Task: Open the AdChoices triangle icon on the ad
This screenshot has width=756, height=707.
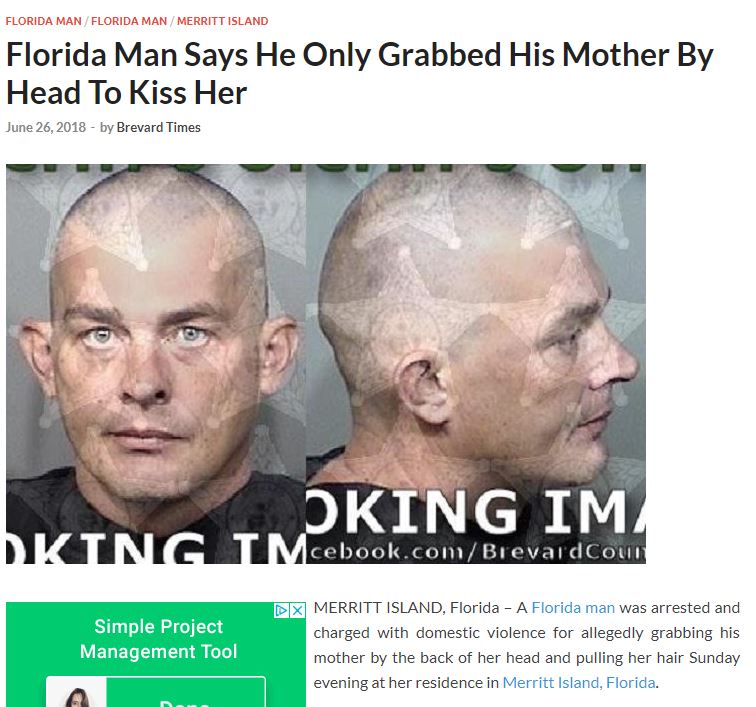Action: tap(282, 610)
